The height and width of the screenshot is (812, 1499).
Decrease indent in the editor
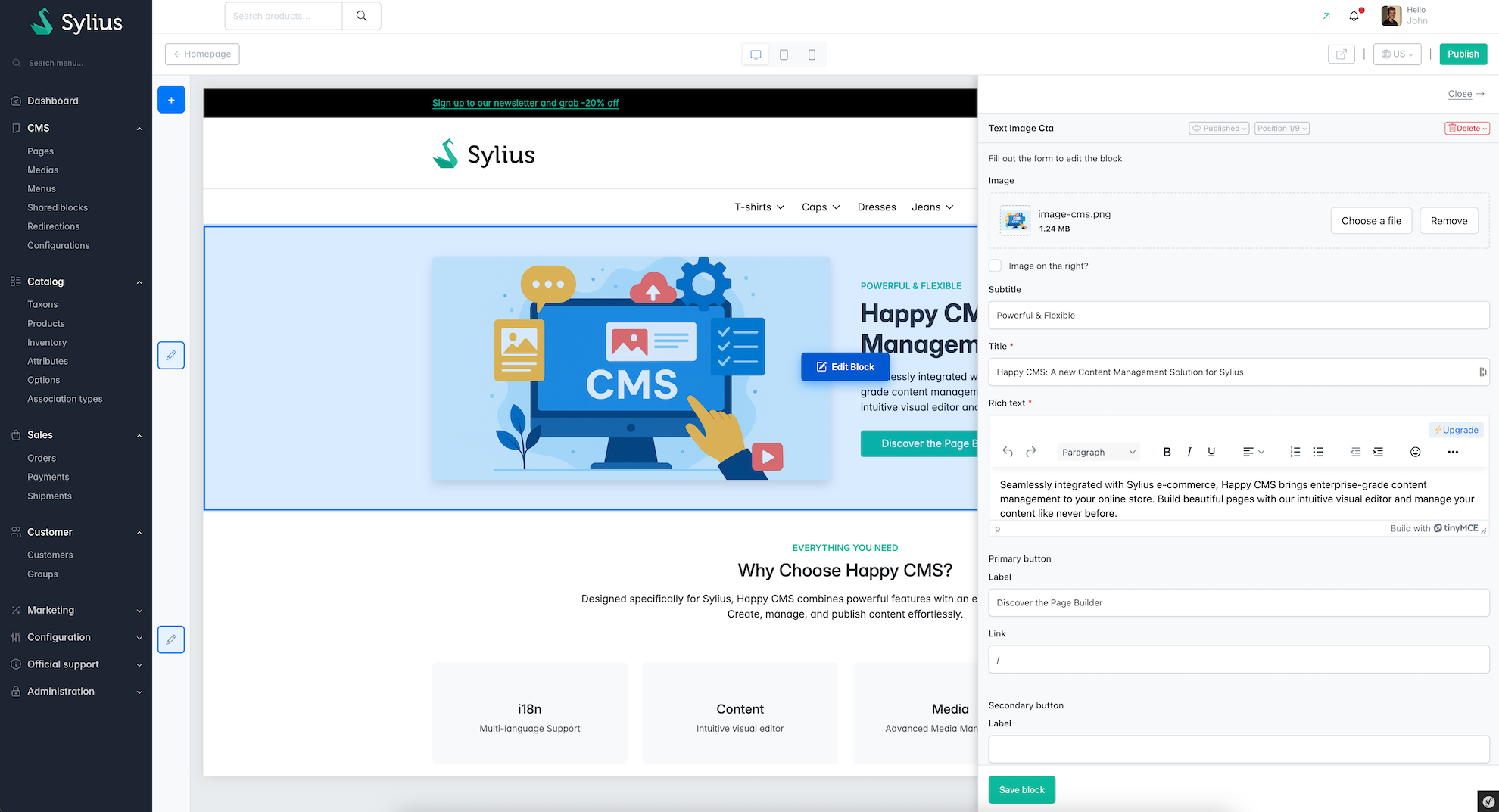(1355, 452)
